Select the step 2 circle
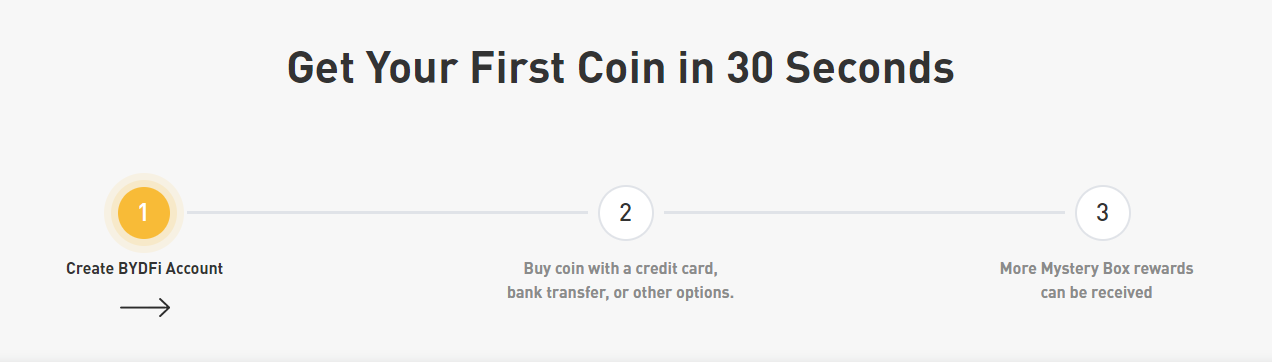This screenshot has width=1272, height=362. tap(626, 212)
